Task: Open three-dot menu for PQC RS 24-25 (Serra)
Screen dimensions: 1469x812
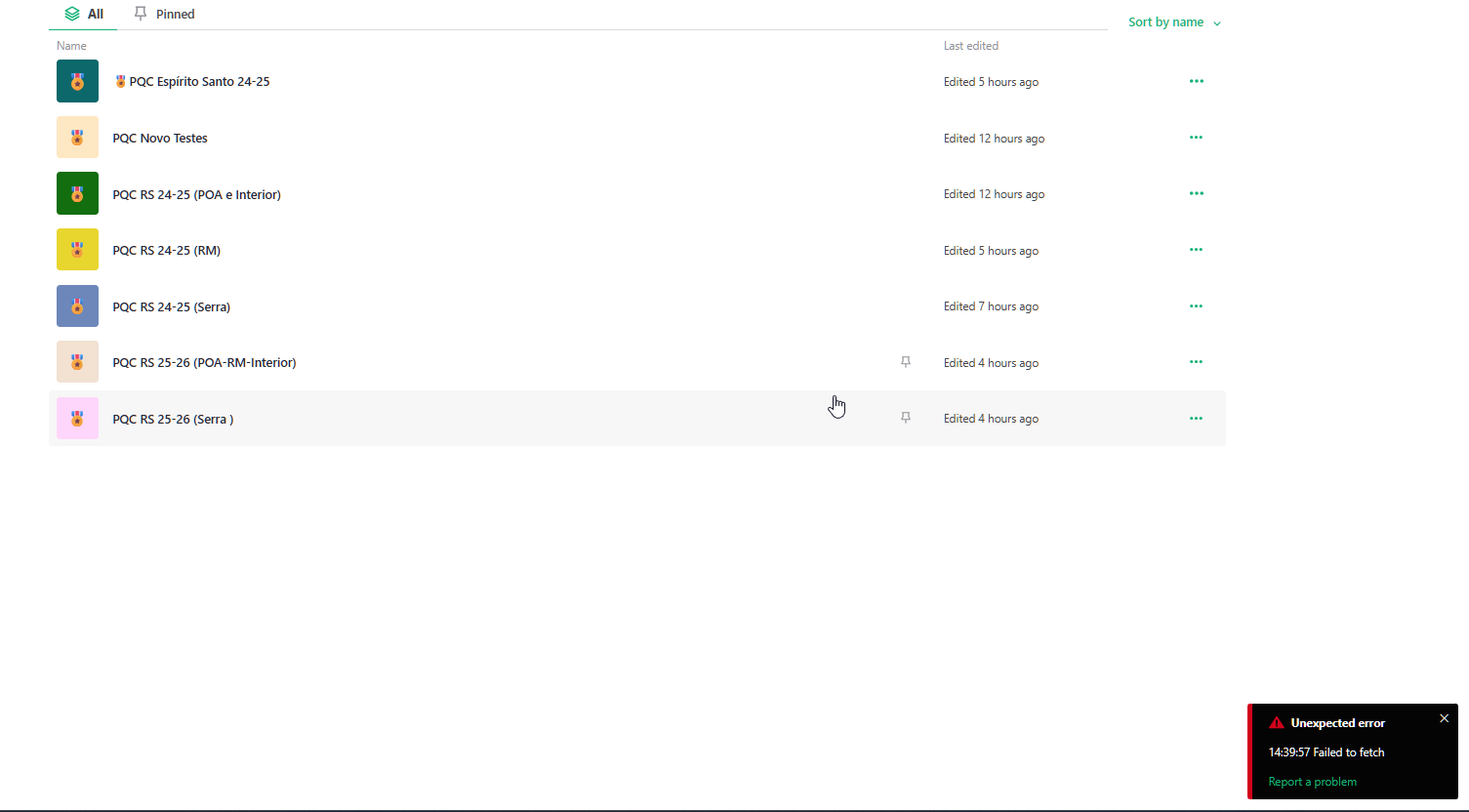Action: (1196, 306)
